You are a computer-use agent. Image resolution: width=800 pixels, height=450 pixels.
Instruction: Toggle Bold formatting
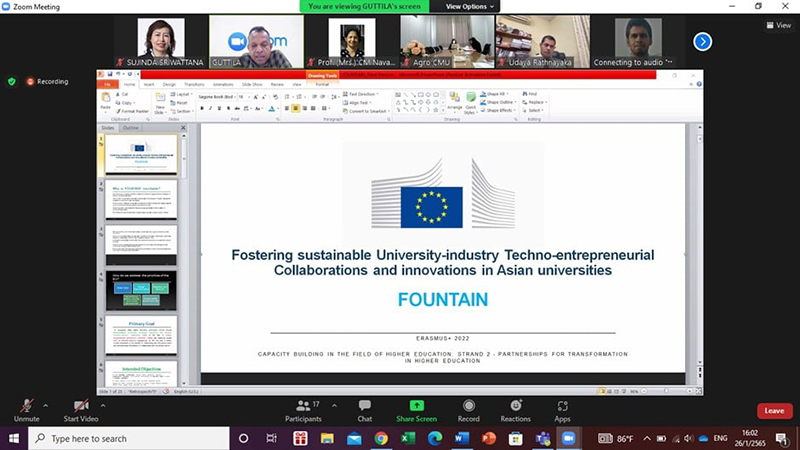point(202,108)
